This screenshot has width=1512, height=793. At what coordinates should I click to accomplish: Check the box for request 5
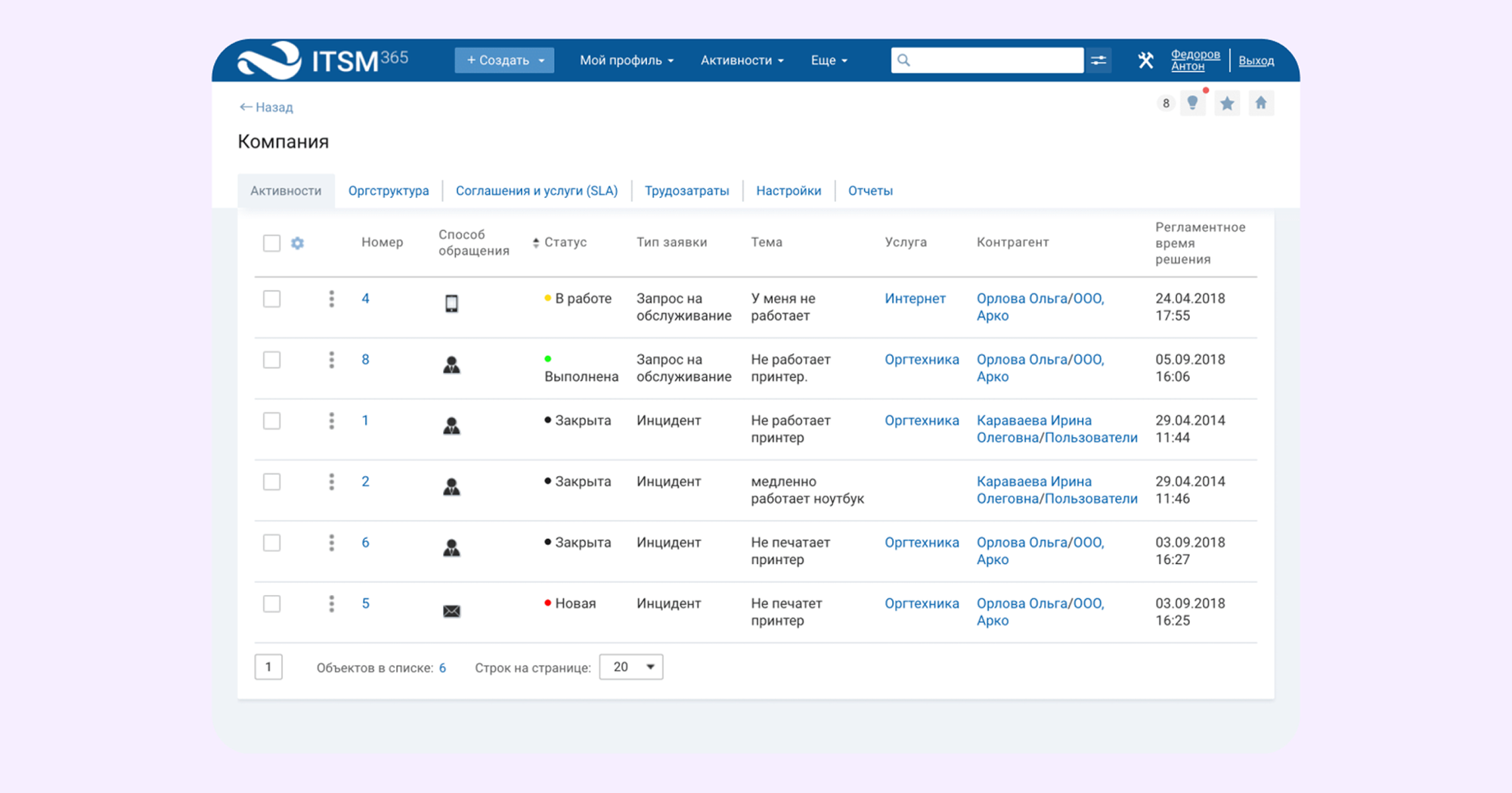[x=271, y=604]
